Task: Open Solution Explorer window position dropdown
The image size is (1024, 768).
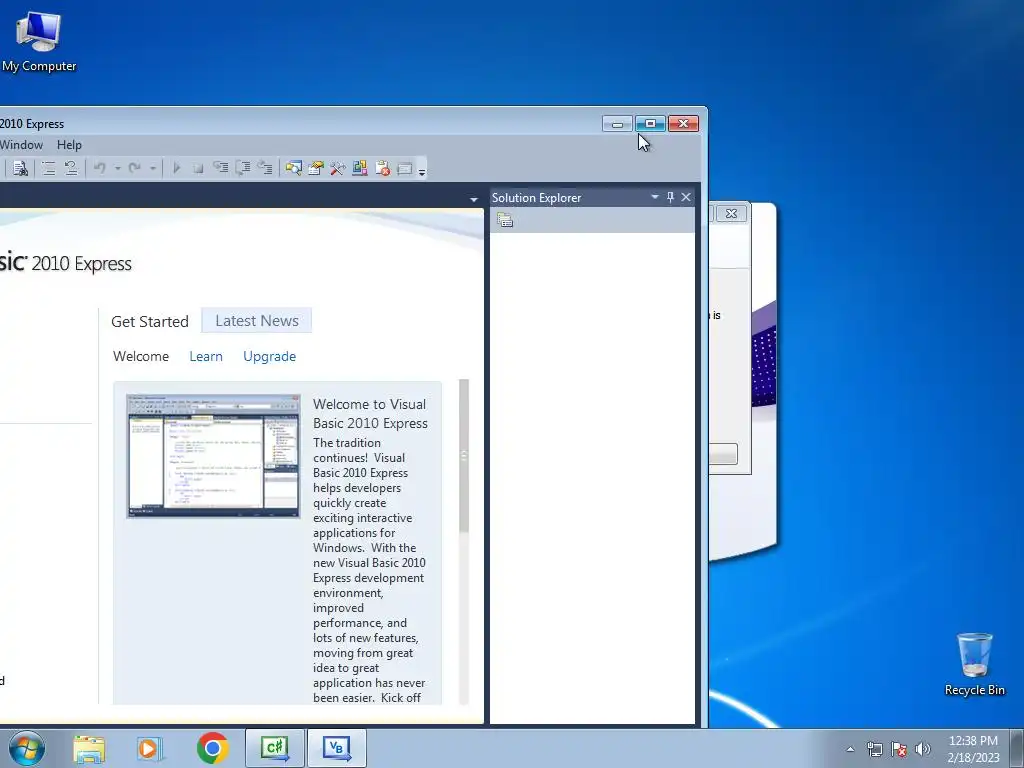Action: point(654,197)
